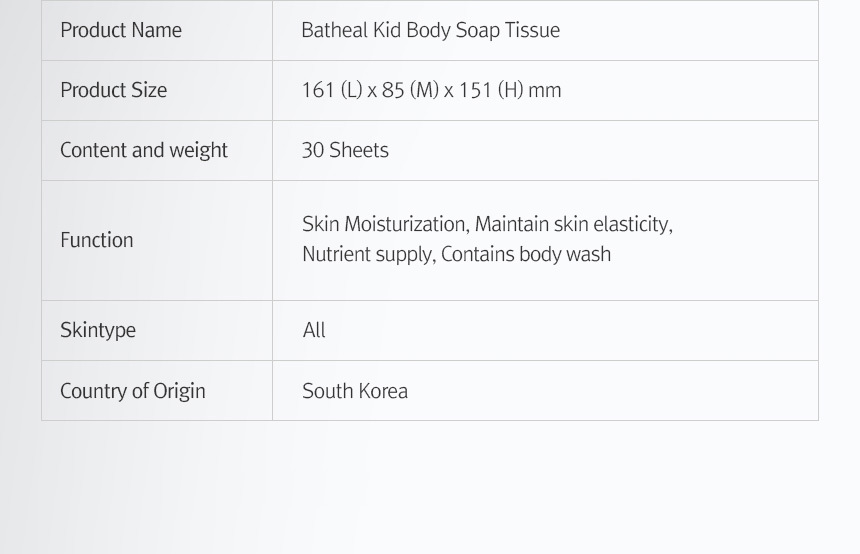
Task: Select the "Maintain skin elasticity" phrase
Action: [x=572, y=224]
